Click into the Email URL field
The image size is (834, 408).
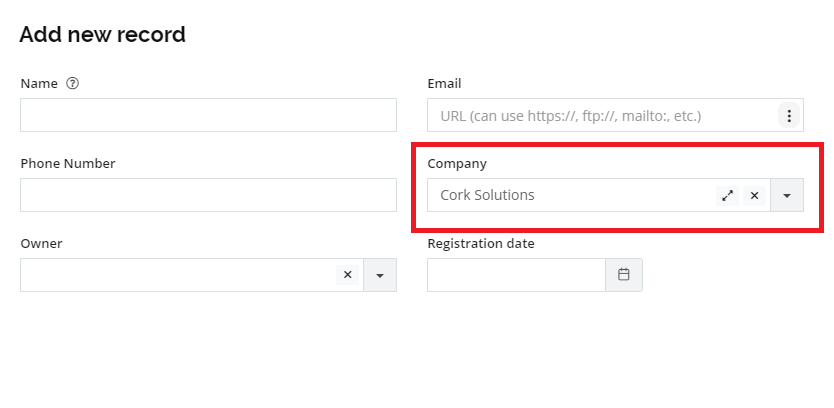tap(600, 115)
